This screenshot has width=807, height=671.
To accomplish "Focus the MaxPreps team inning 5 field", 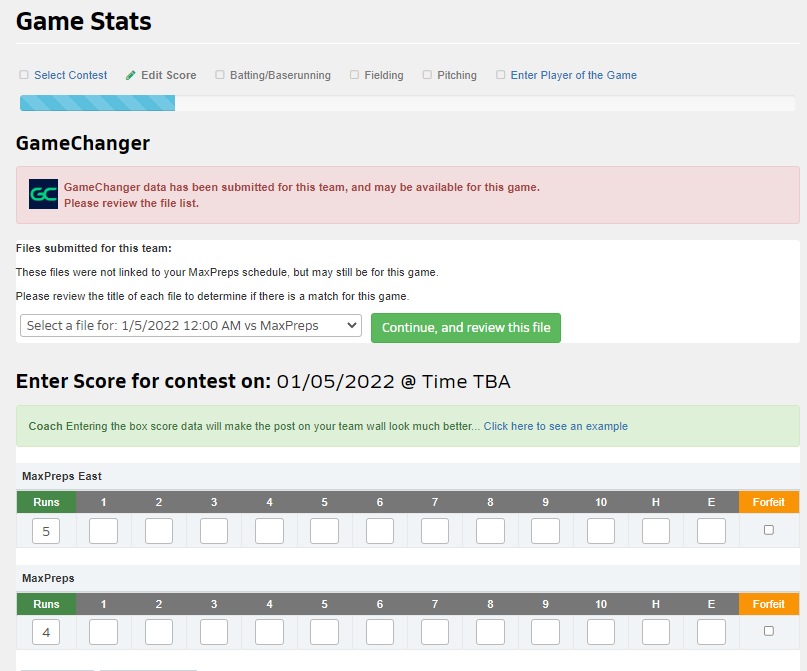I will (x=324, y=632).
